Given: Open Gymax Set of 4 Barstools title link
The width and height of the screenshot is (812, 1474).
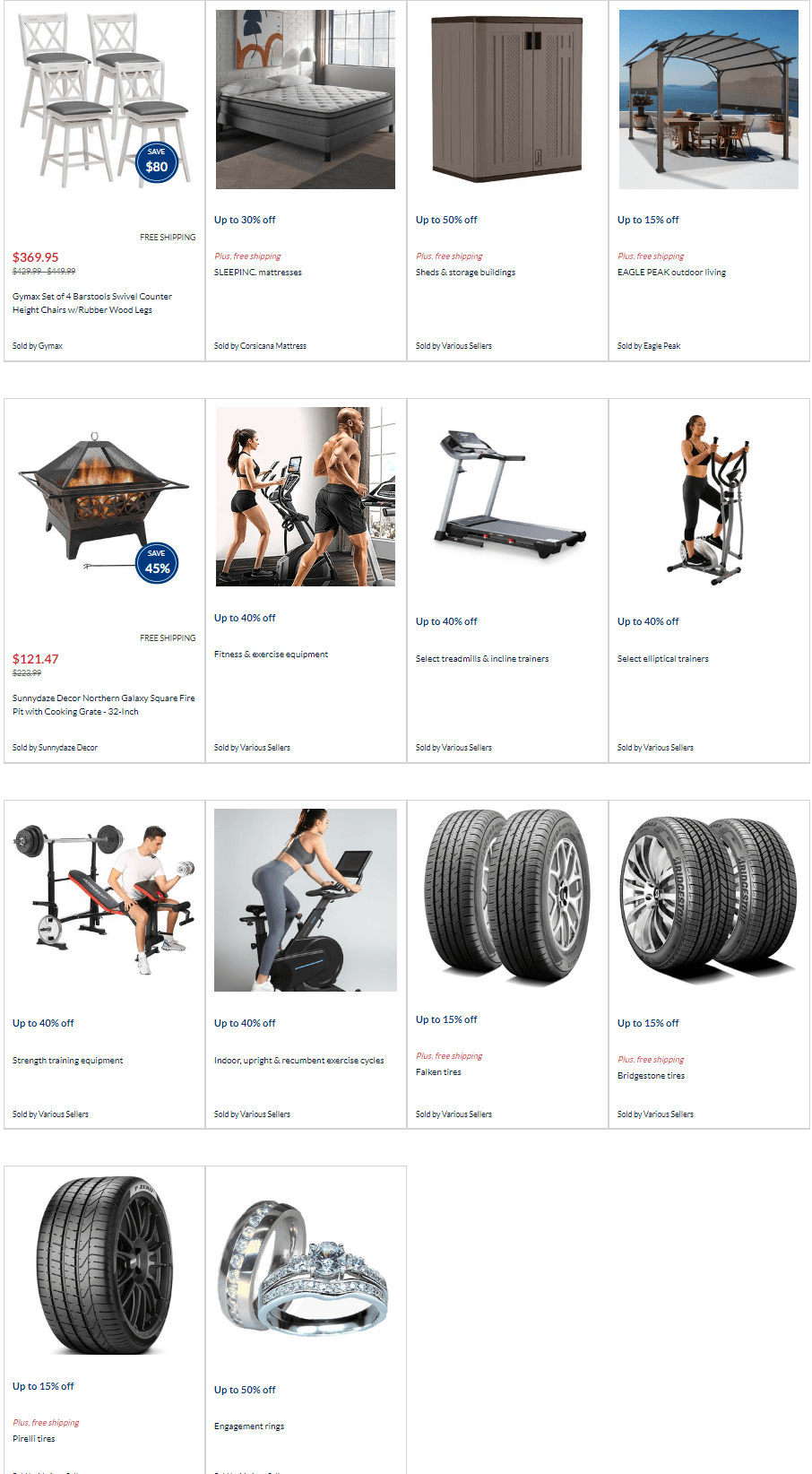Looking at the screenshot, I should (x=92, y=303).
